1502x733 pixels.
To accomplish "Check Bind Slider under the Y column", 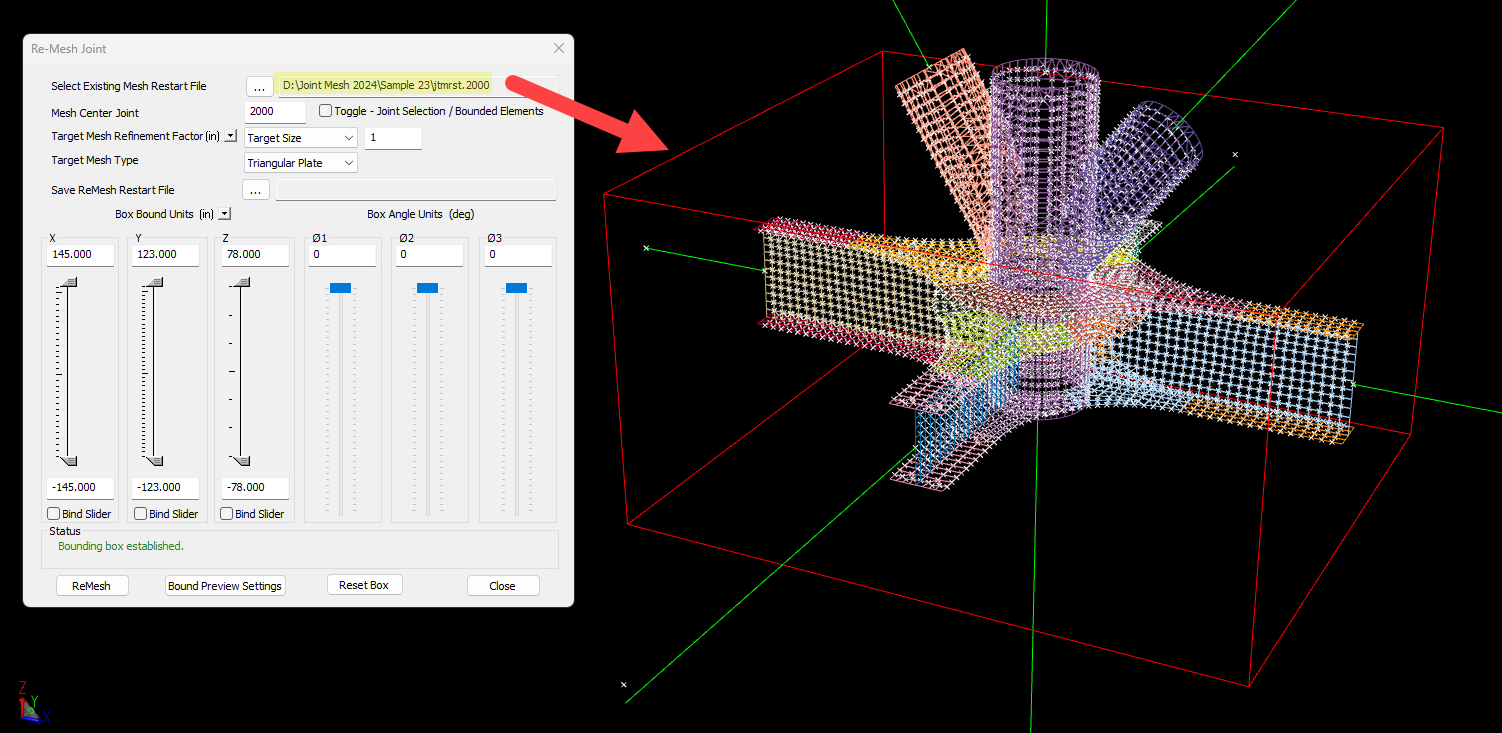I will (141, 514).
